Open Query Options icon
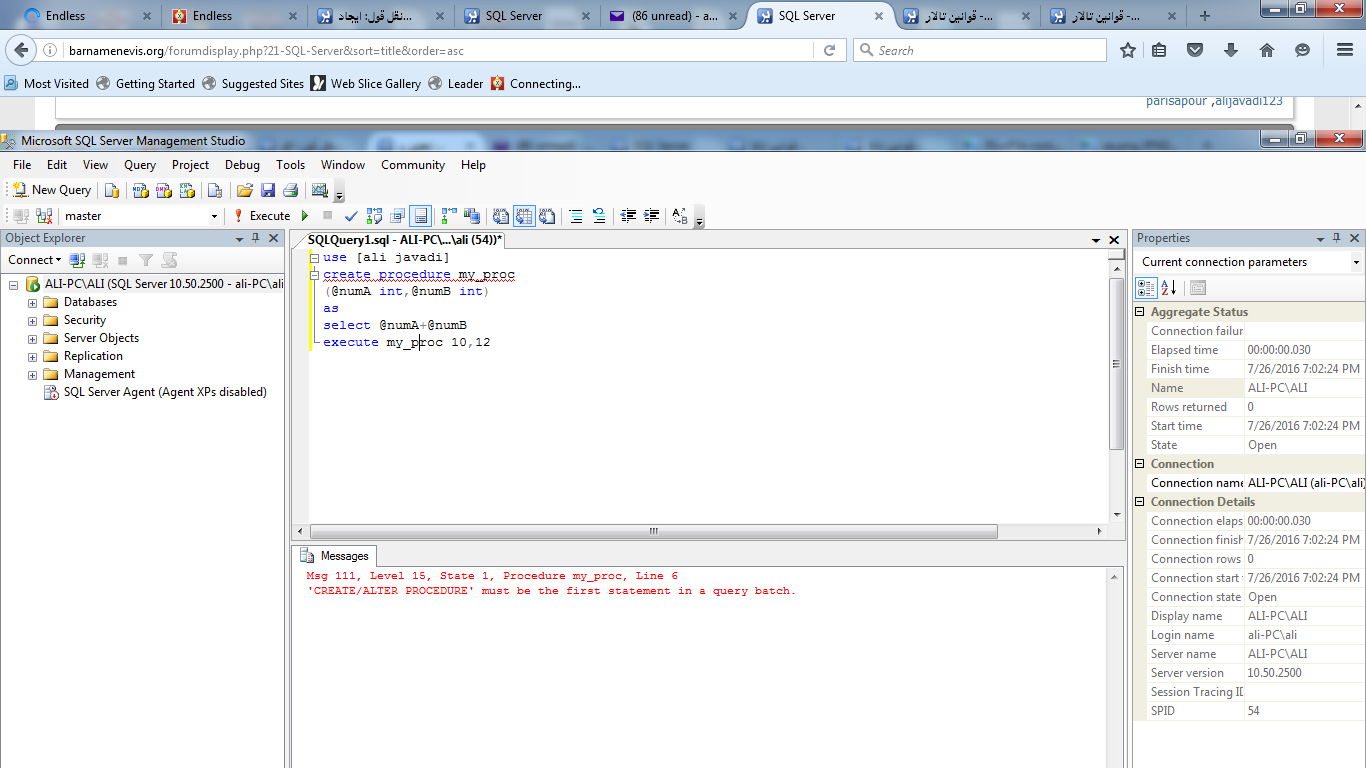This screenshot has height=768, width=1366. coord(398,216)
